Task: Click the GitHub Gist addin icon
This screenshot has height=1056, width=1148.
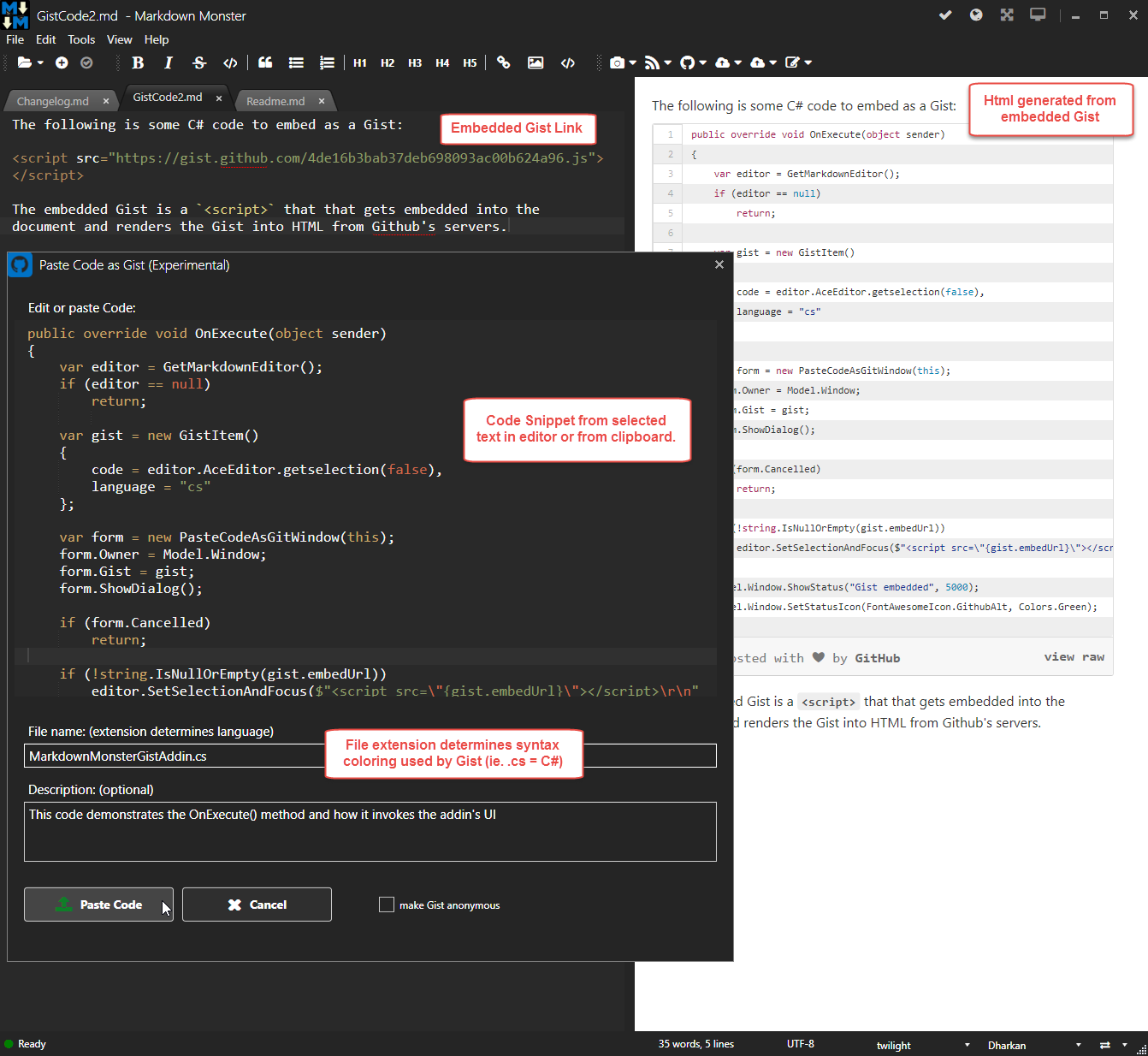Action: click(687, 62)
